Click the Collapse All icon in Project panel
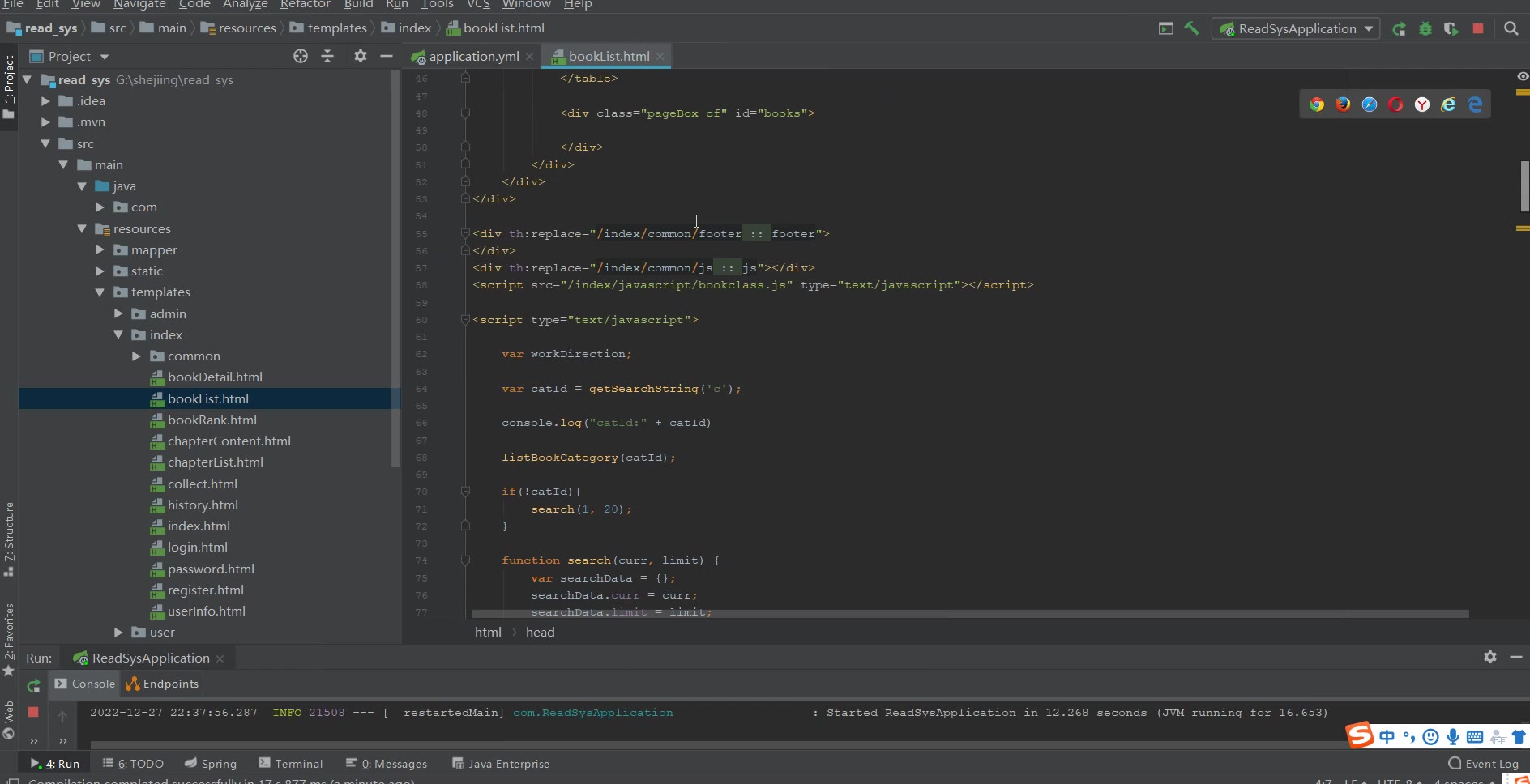1530x784 pixels. pyautogui.click(x=327, y=56)
